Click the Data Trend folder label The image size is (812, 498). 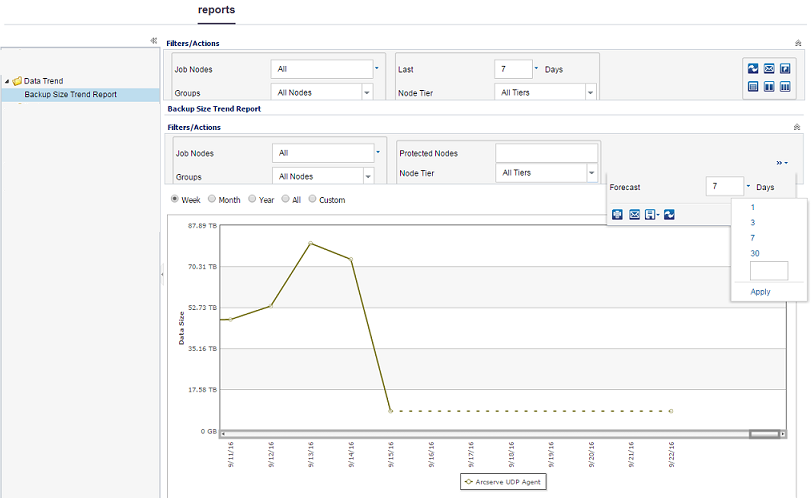tap(44, 81)
